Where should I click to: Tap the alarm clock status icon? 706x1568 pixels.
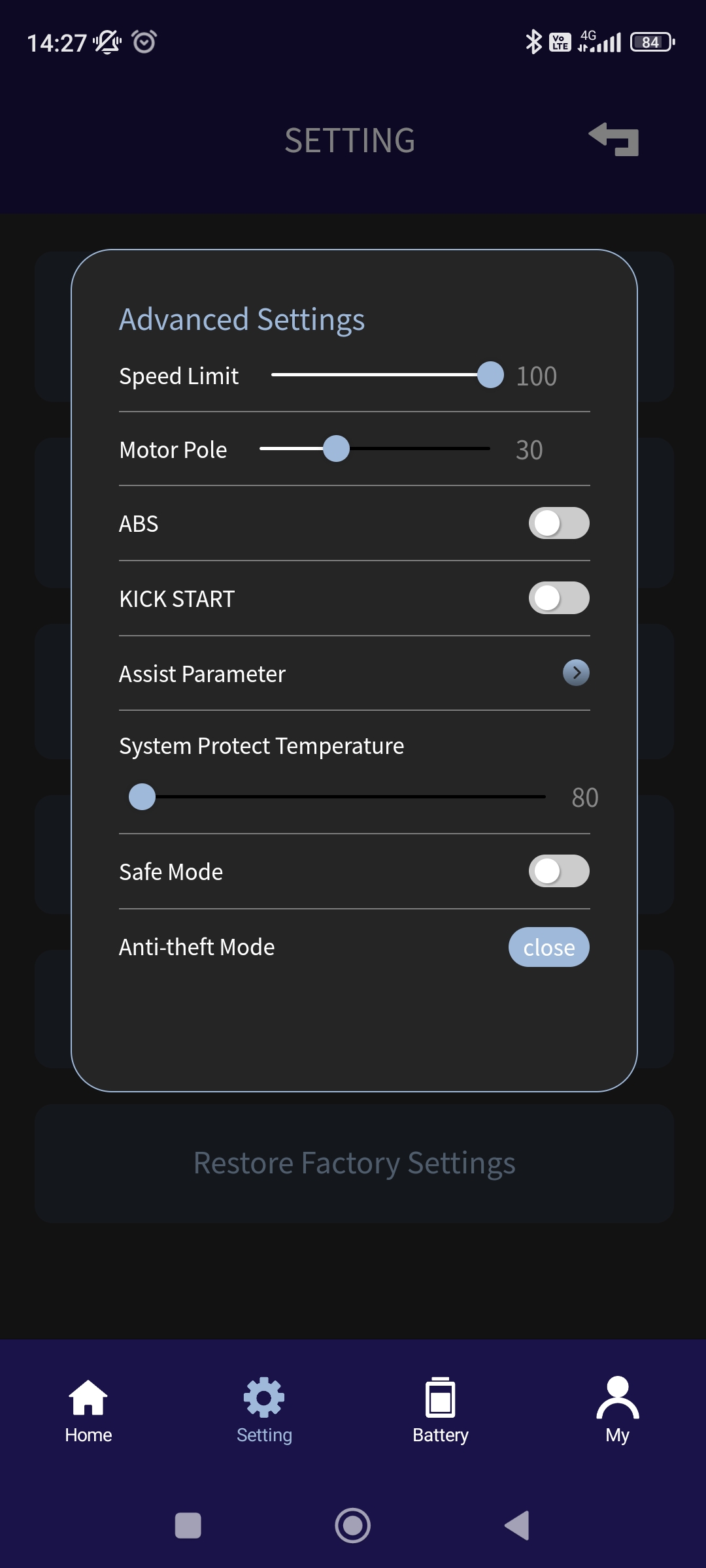coord(144,42)
